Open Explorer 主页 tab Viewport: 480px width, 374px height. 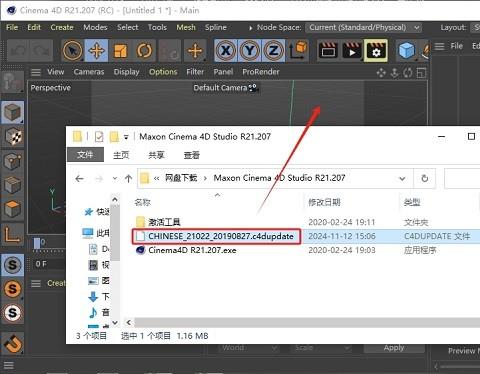(x=121, y=155)
